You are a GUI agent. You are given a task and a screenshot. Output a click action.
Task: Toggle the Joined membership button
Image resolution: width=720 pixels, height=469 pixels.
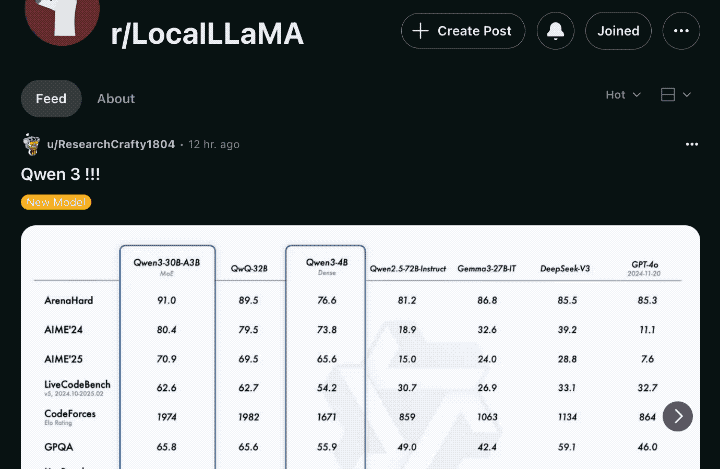click(618, 31)
